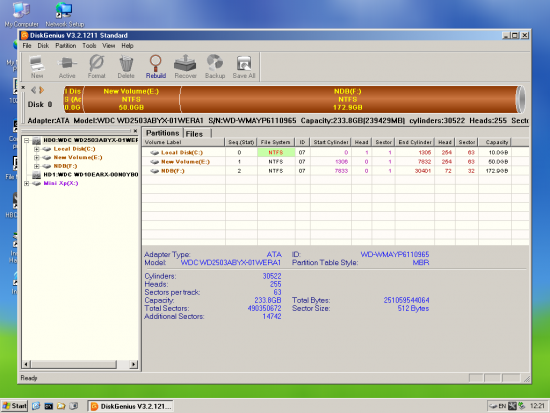Click the HD1 disk icon in tree
This screenshot has height=413, width=550.
point(36,174)
